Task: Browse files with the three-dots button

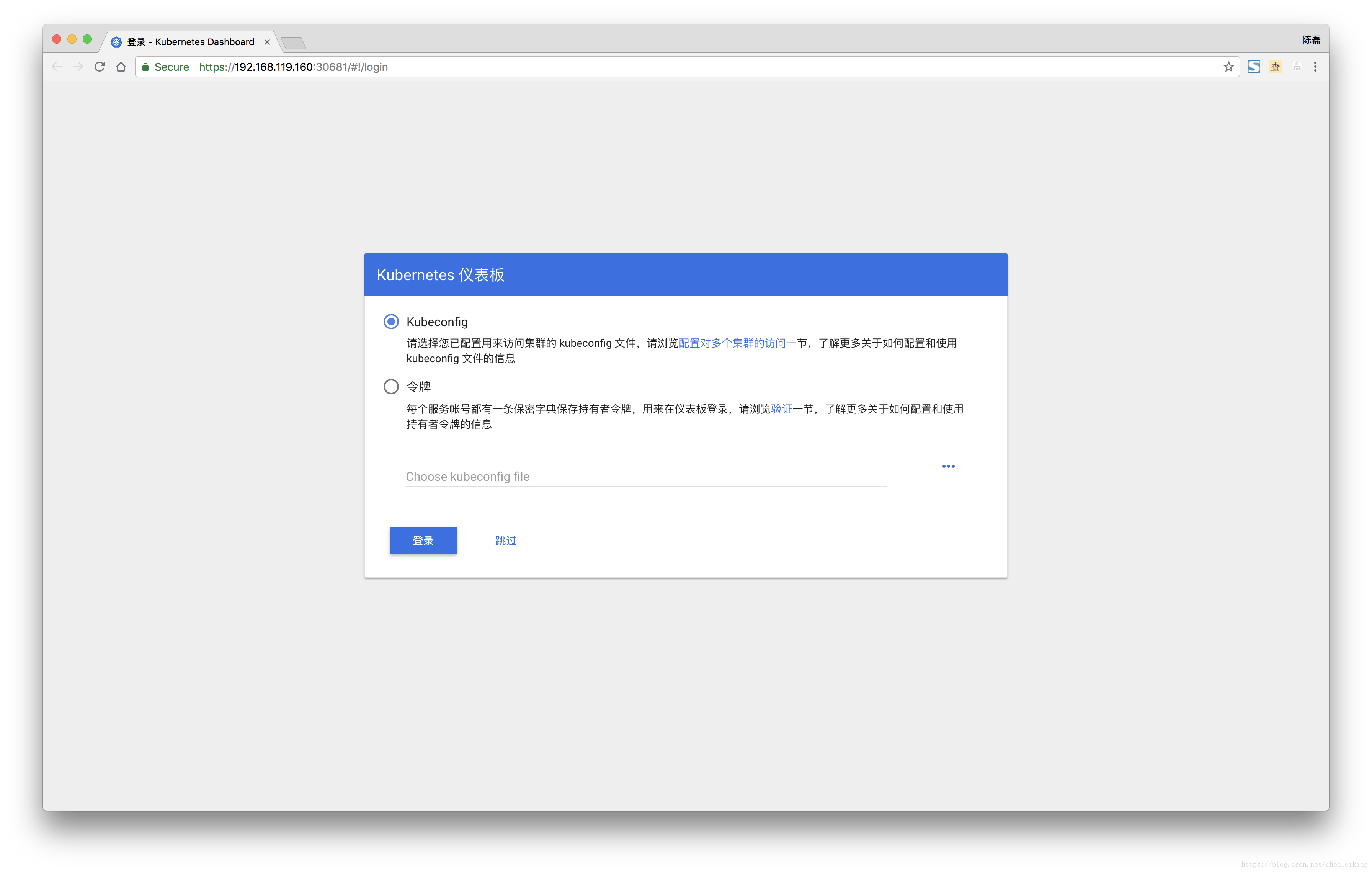Action: [x=948, y=467]
